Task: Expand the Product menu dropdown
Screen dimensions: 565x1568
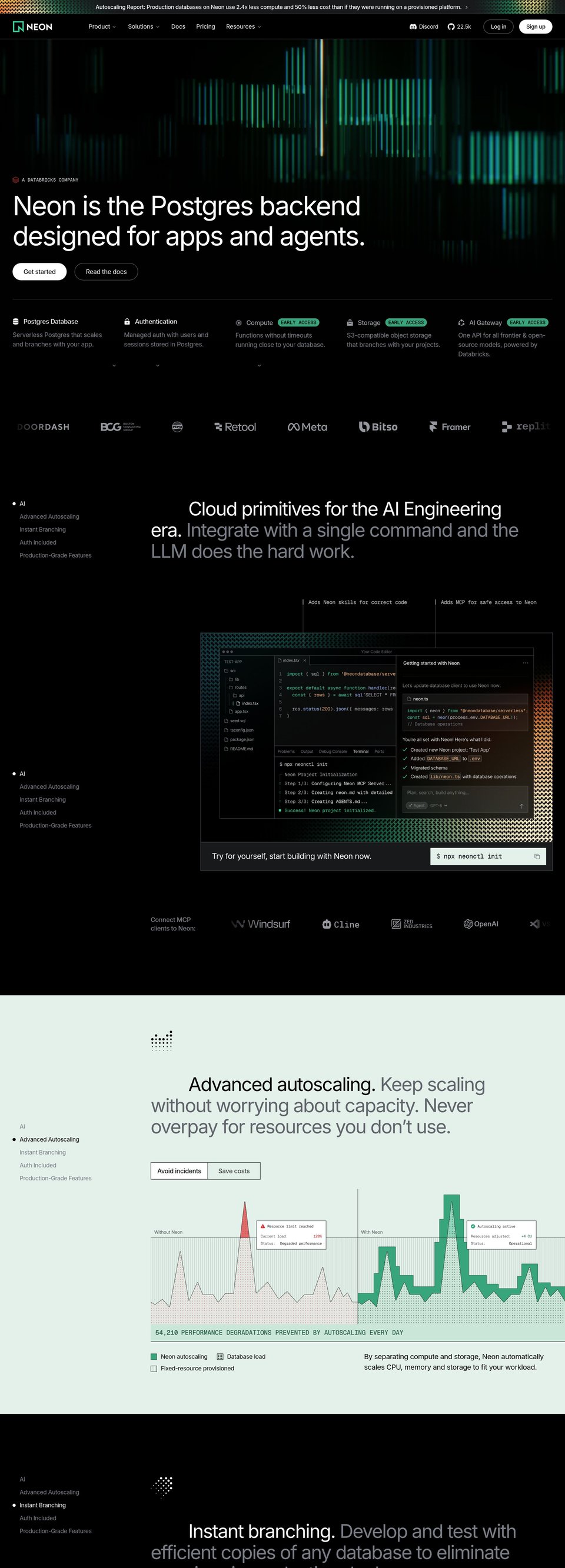Action: pyautogui.click(x=102, y=27)
